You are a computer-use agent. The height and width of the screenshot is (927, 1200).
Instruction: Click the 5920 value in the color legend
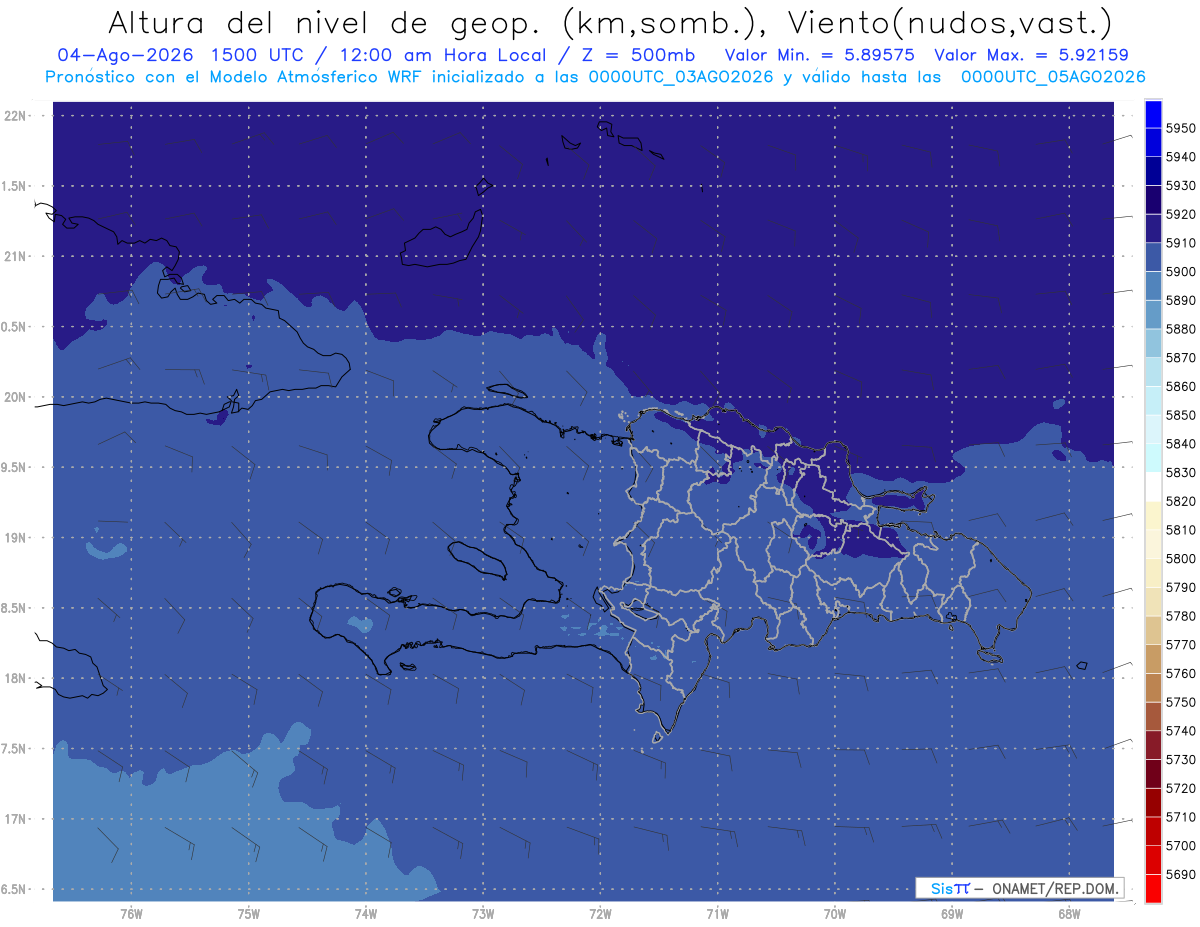(x=1181, y=214)
